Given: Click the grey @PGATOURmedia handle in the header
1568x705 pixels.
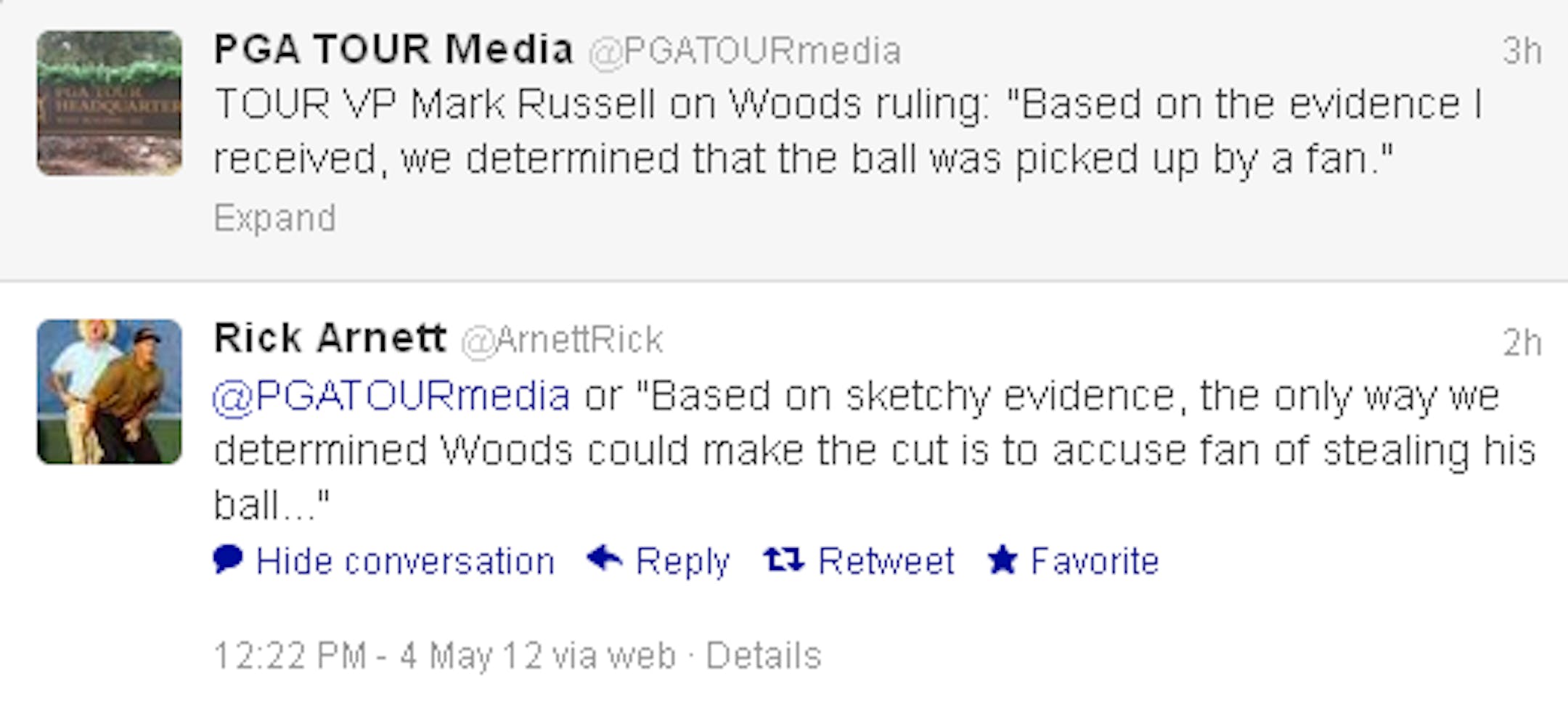Looking at the screenshot, I should coord(745,51).
